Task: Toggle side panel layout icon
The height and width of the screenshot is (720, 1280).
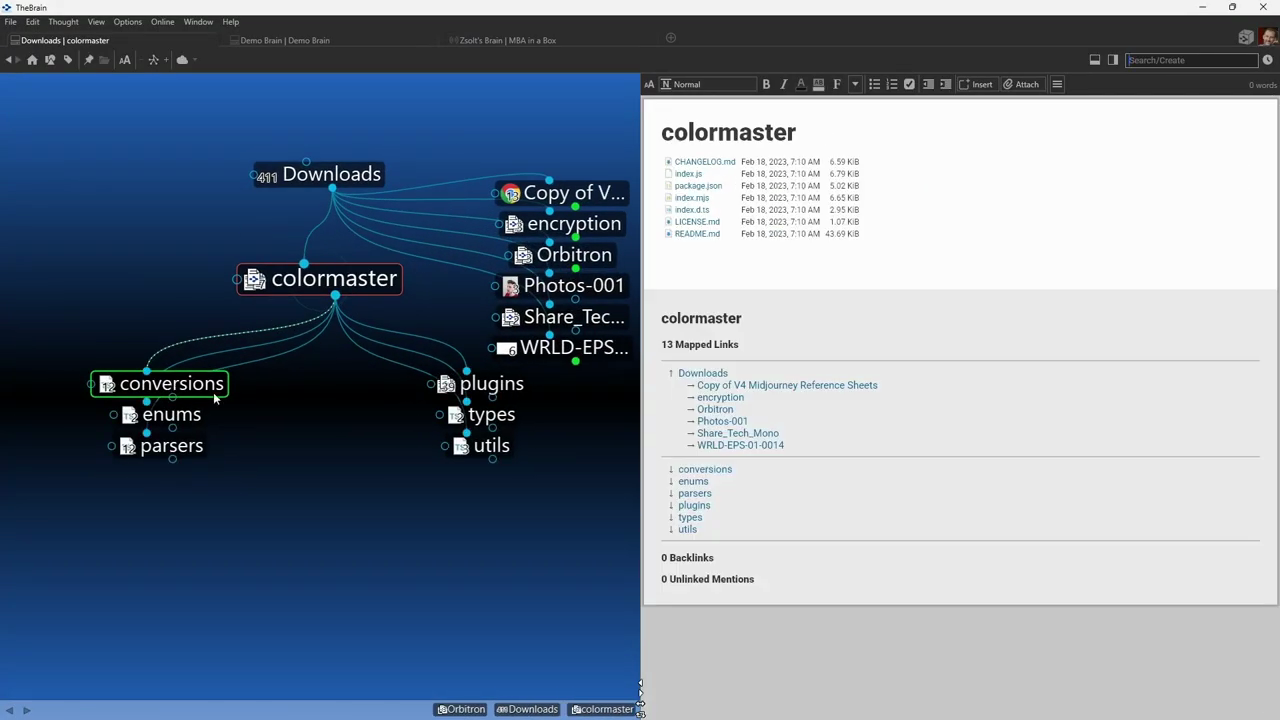Action: pyautogui.click(x=1113, y=60)
